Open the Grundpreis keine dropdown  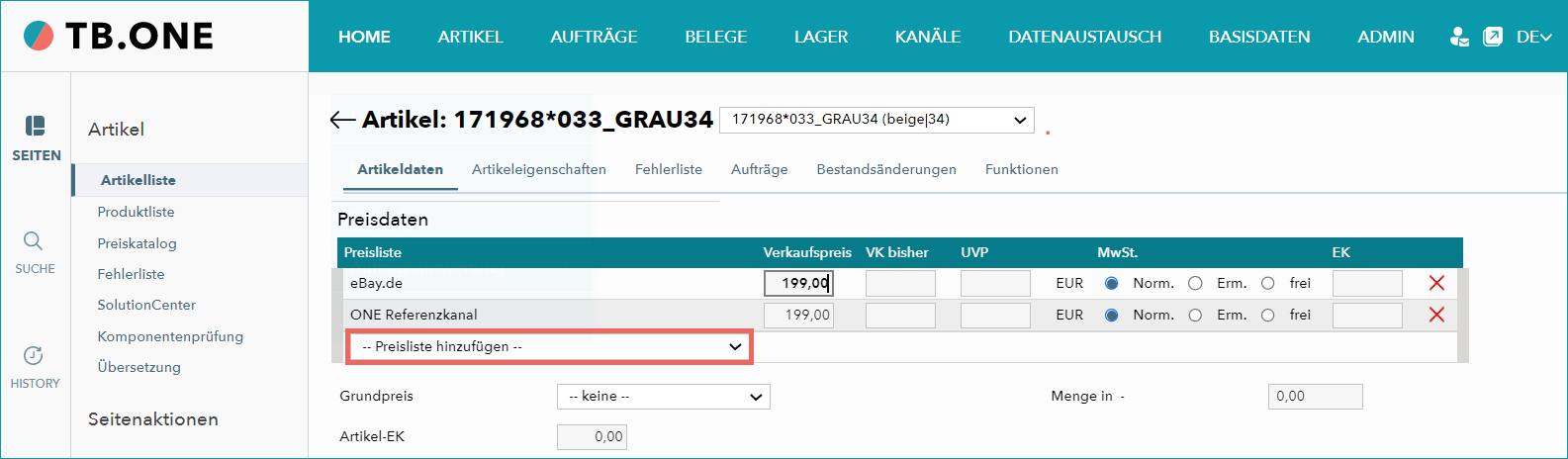(x=664, y=397)
